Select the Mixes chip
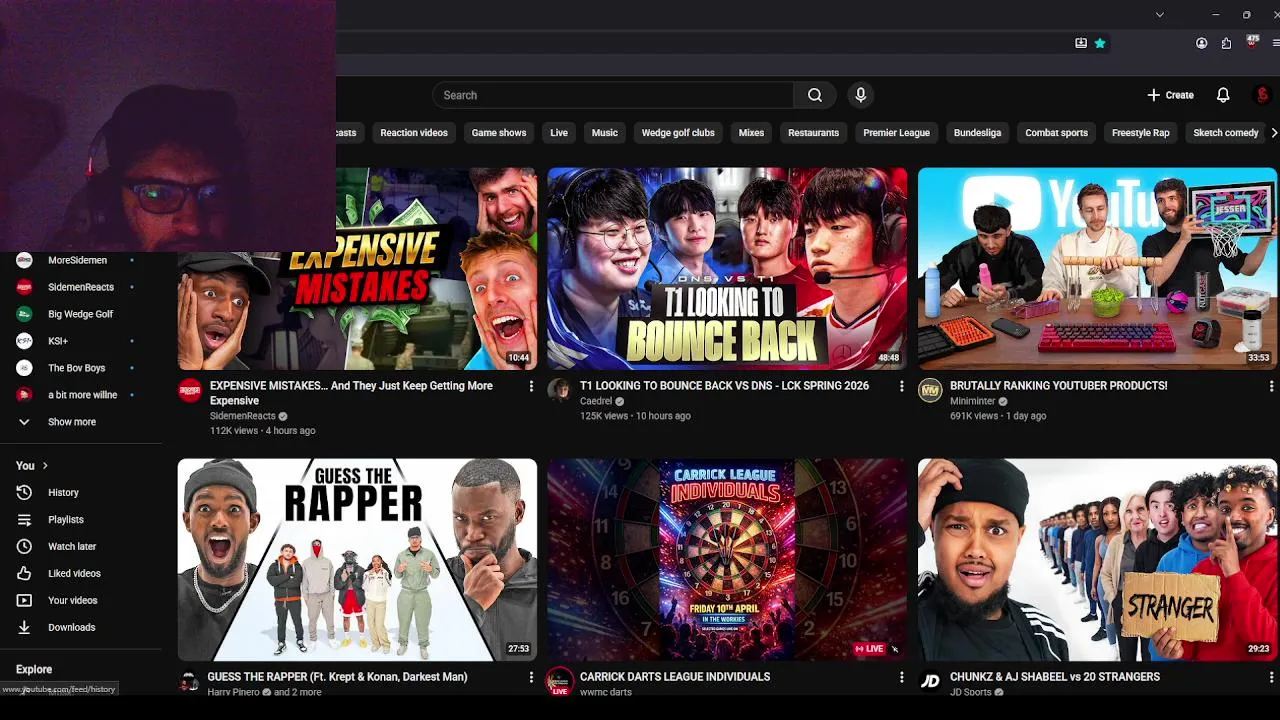The height and width of the screenshot is (720, 1280). 751,132
